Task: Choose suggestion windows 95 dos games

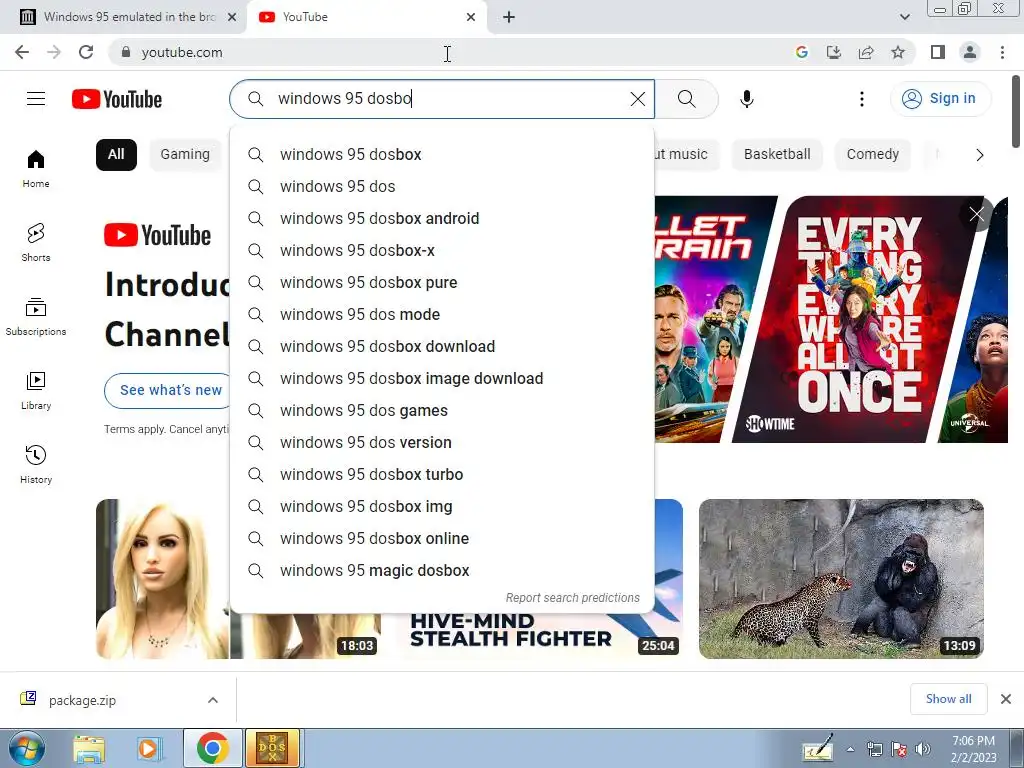Action: pyautogui.click(x=442, y=411)
